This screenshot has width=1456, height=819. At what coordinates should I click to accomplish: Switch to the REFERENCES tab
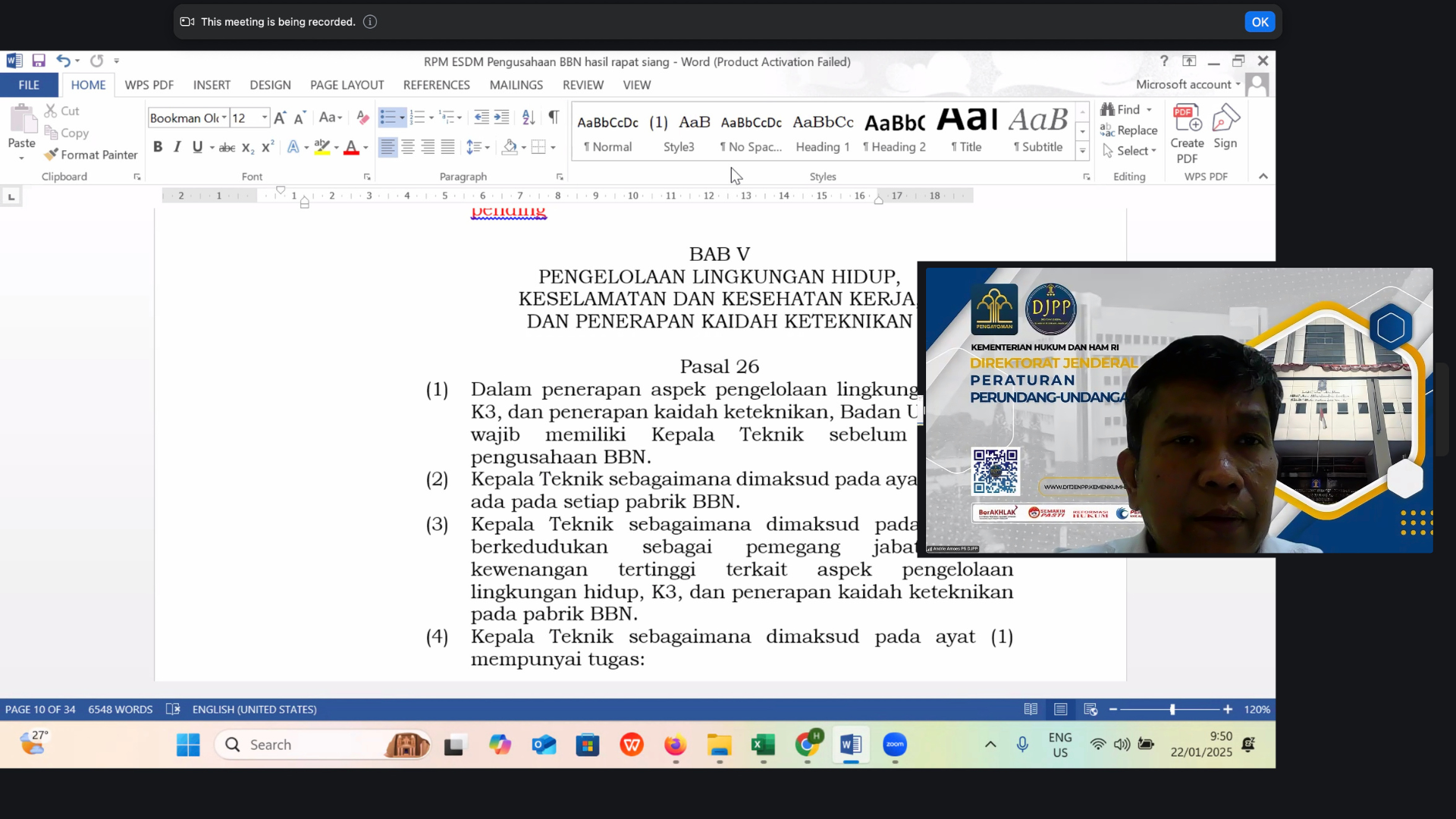(437, 85)
